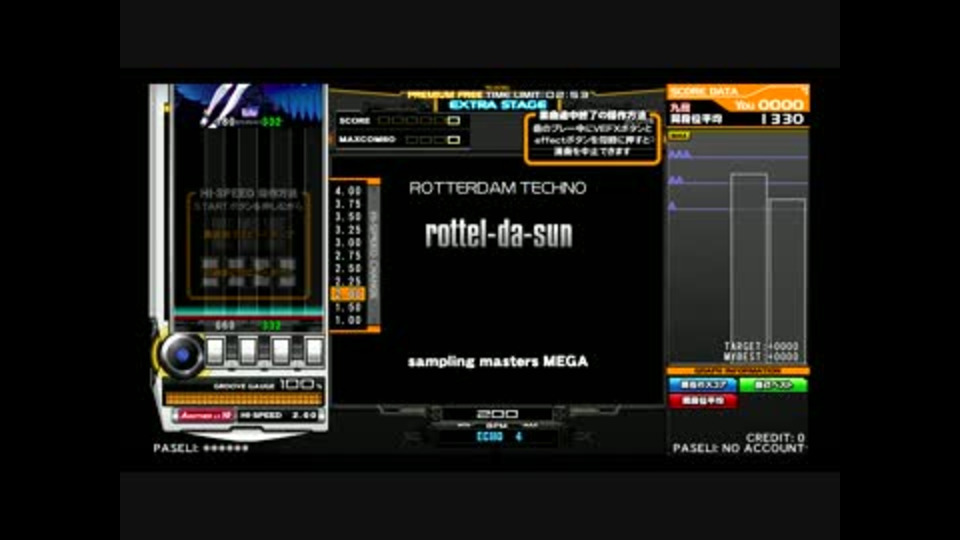960x540 pixels.
Task: Click the TARGET +0000 readout
Action: pyautogui.click(x=761, y=346)
